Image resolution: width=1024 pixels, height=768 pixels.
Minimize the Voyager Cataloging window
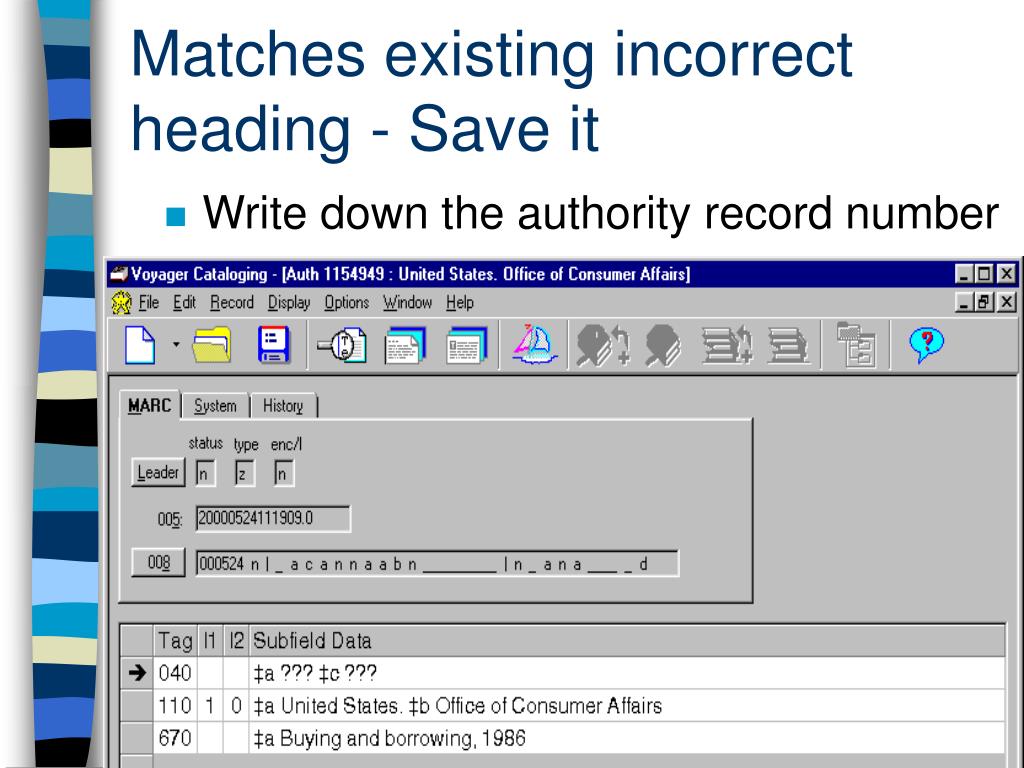tap(965, 274)
